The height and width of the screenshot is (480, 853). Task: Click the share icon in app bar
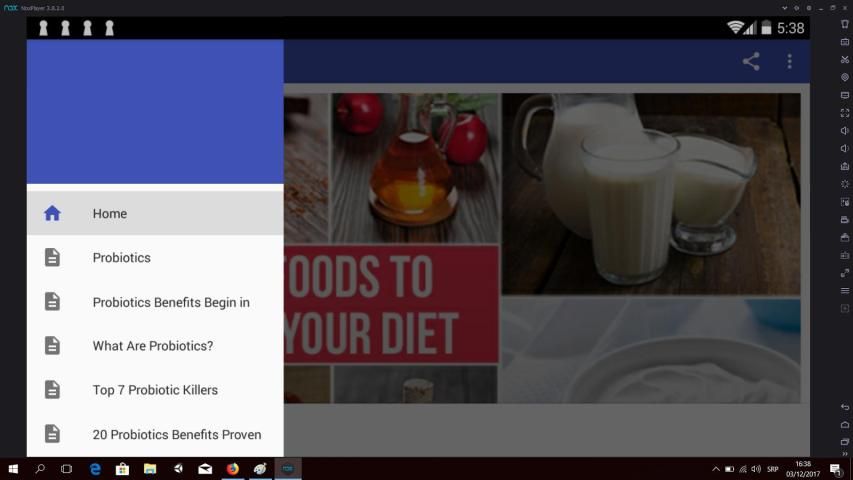(750, 62)
